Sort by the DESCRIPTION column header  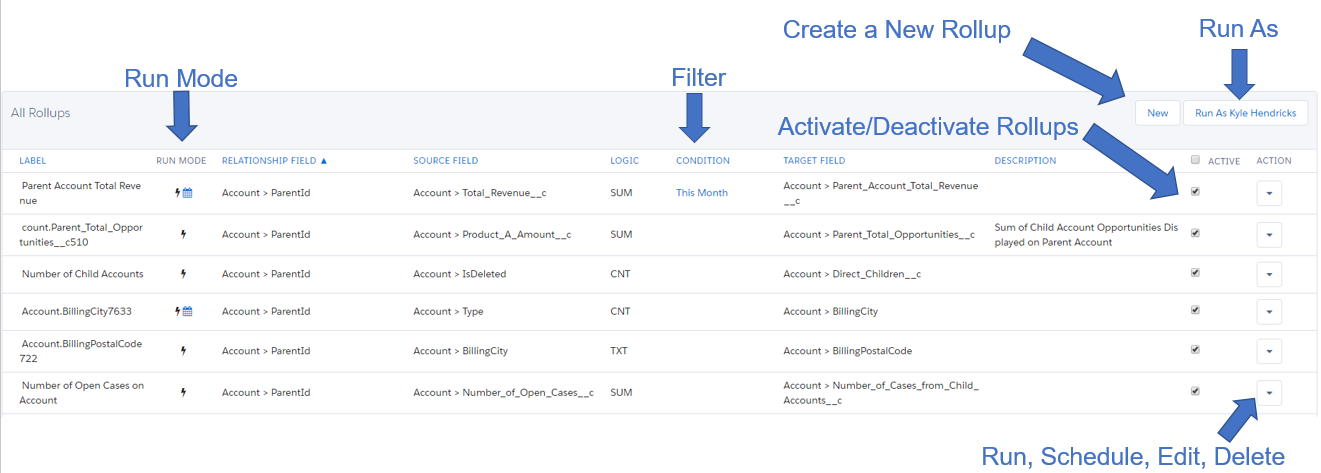[1025, 160]
